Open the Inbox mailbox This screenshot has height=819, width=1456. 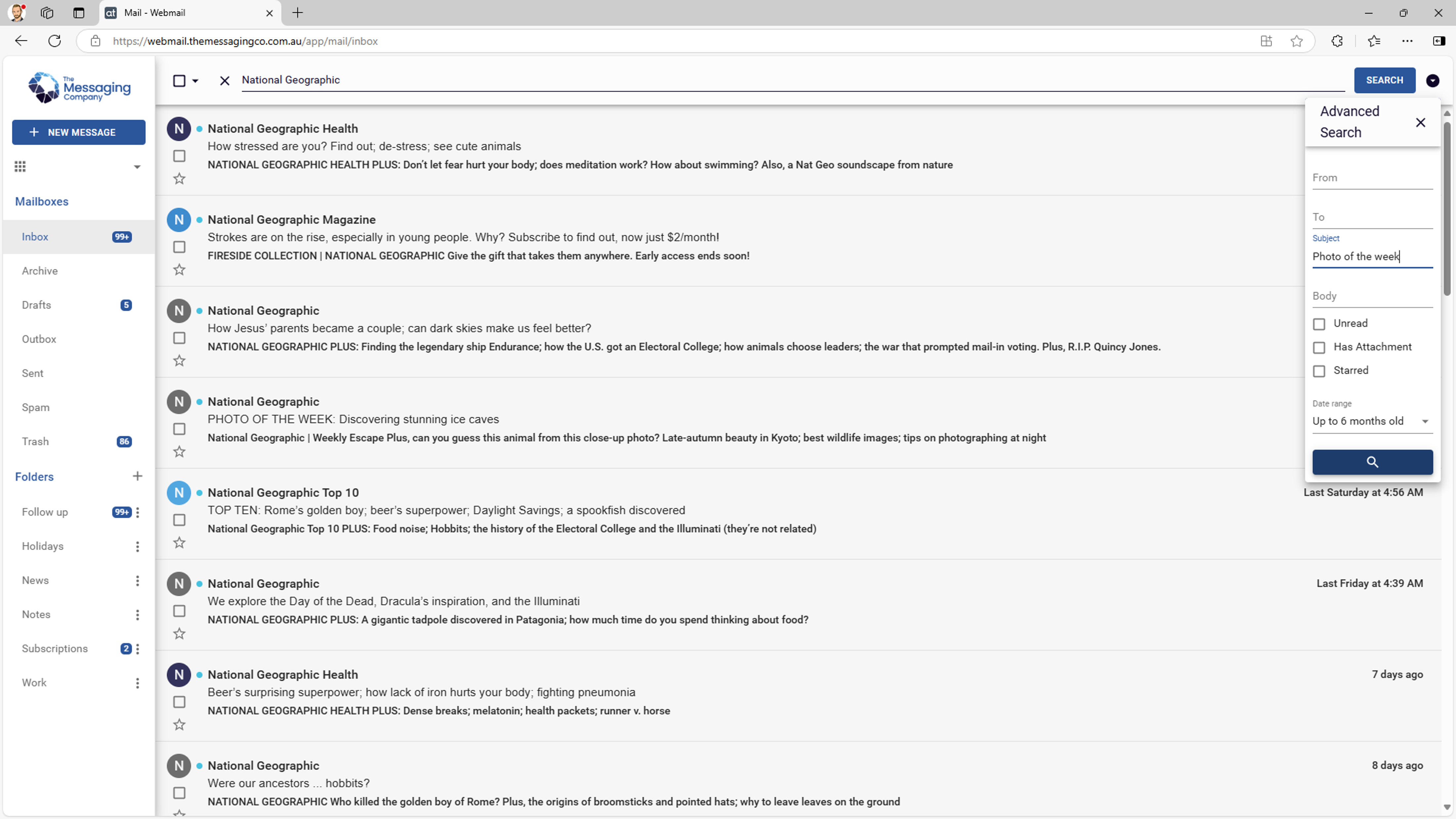(x=78, y=237)
